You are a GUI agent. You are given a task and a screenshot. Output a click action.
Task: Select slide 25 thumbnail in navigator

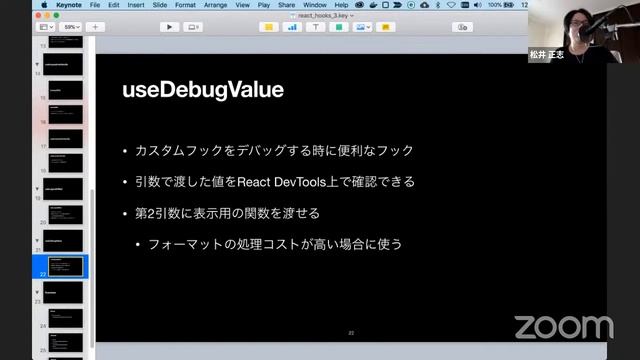[x=65, y=342]
